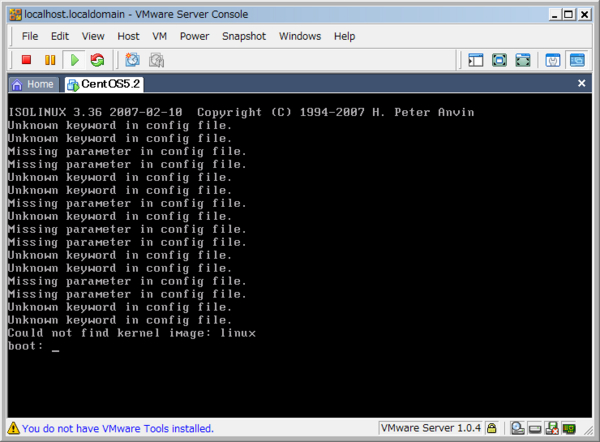600x442 pixels.
Task: Take a snapshot of the virtual machine
Action: click(x=132, y=60)
